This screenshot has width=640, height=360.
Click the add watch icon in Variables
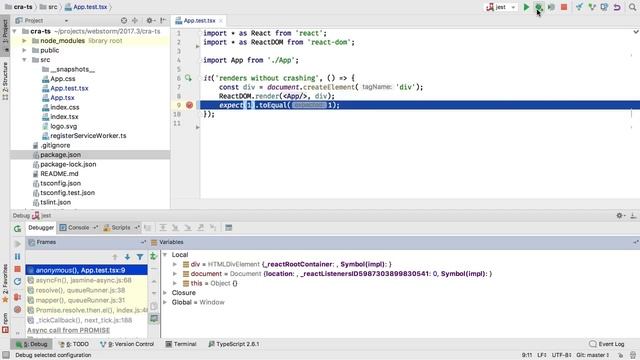(x=153, y=256)
